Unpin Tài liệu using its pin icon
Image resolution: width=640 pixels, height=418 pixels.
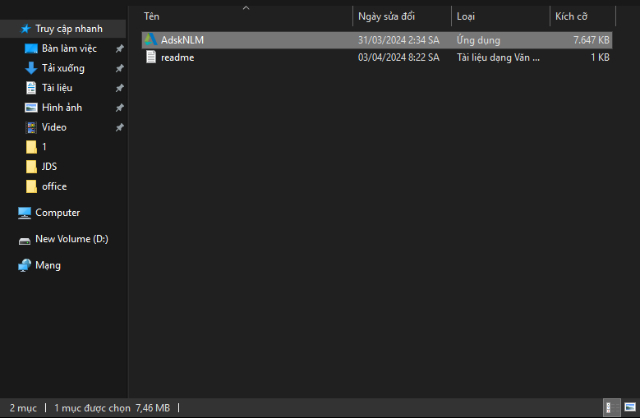pos(120,88)
